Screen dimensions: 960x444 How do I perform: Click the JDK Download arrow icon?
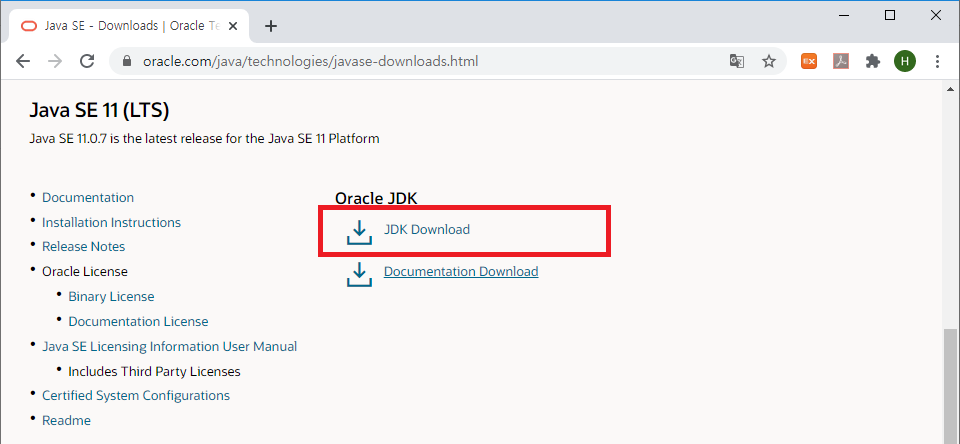[359, 233]
